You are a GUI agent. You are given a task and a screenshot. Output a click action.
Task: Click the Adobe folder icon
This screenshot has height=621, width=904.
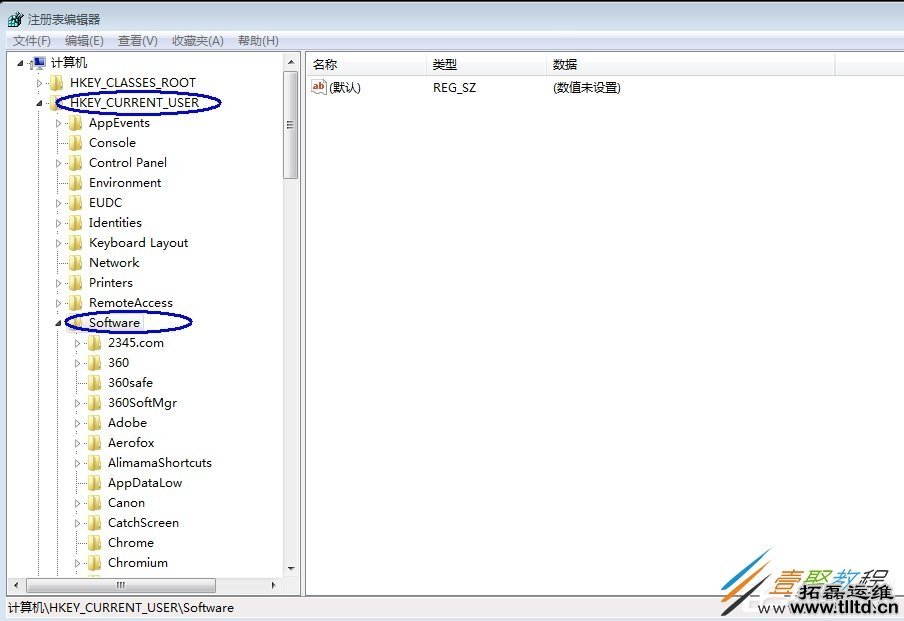coord(96,422)
